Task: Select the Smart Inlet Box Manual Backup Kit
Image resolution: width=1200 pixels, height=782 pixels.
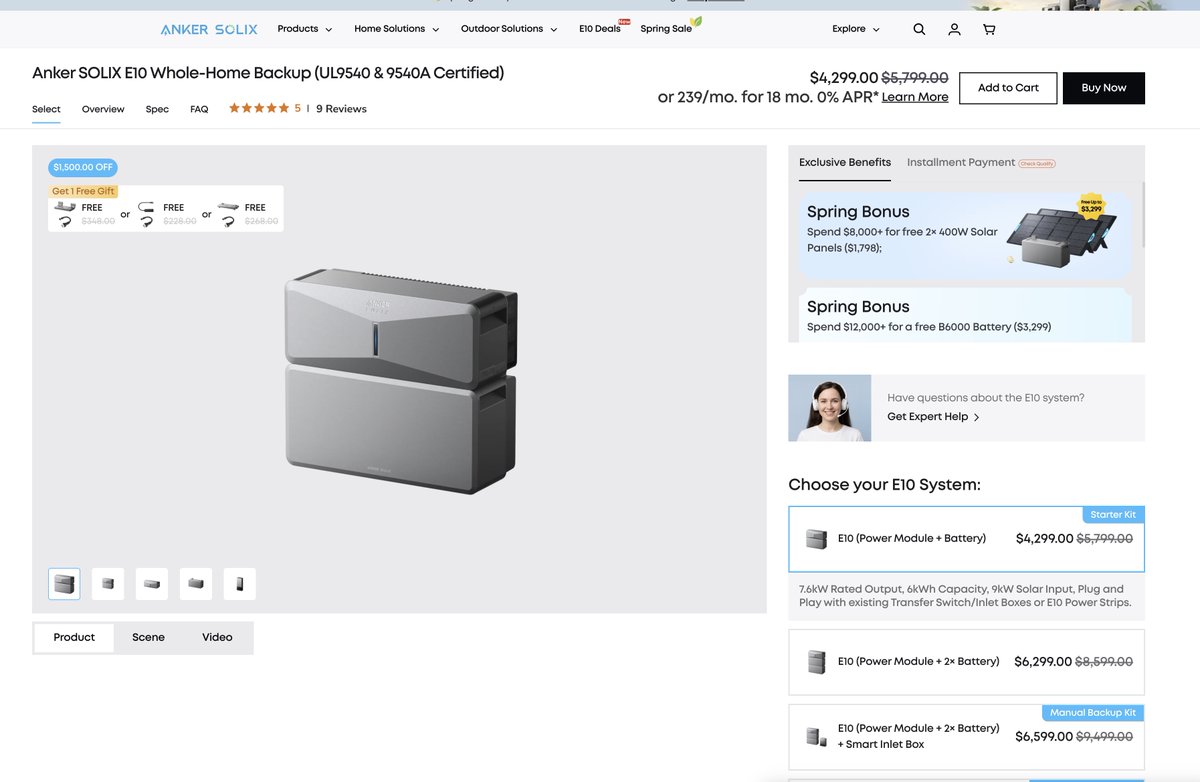Action: pos(966,737)
